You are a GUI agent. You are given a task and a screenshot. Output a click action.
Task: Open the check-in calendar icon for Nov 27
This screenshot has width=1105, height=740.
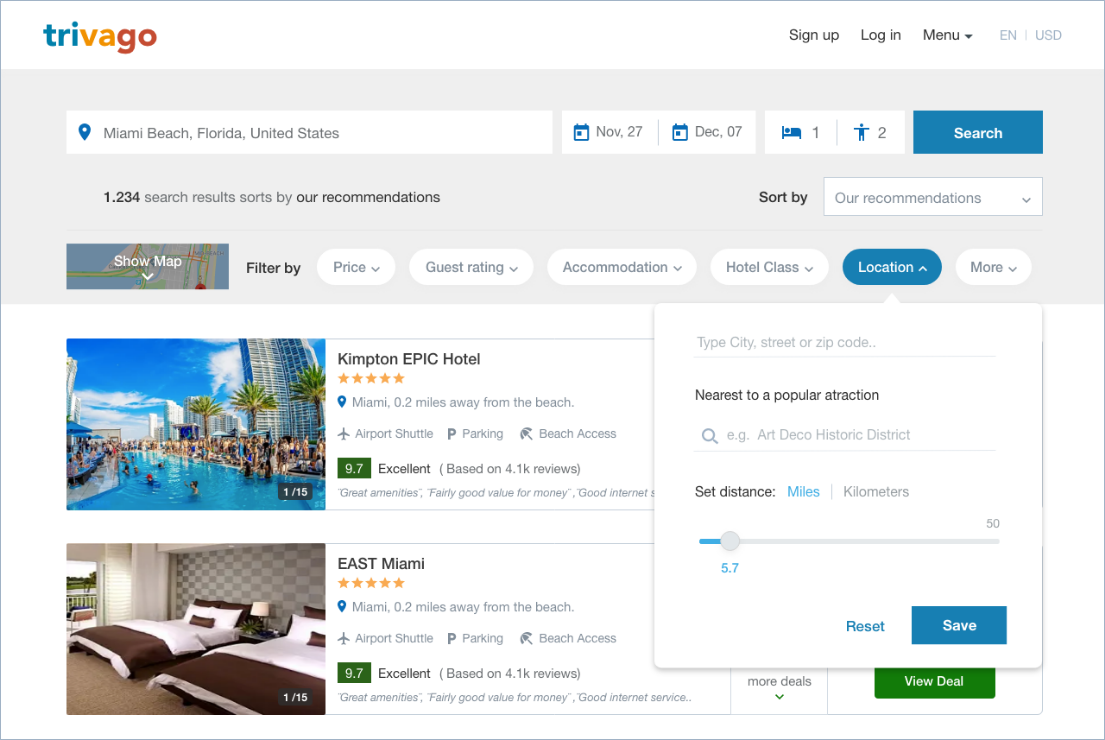pyautogui.click(x=581, y=132)
